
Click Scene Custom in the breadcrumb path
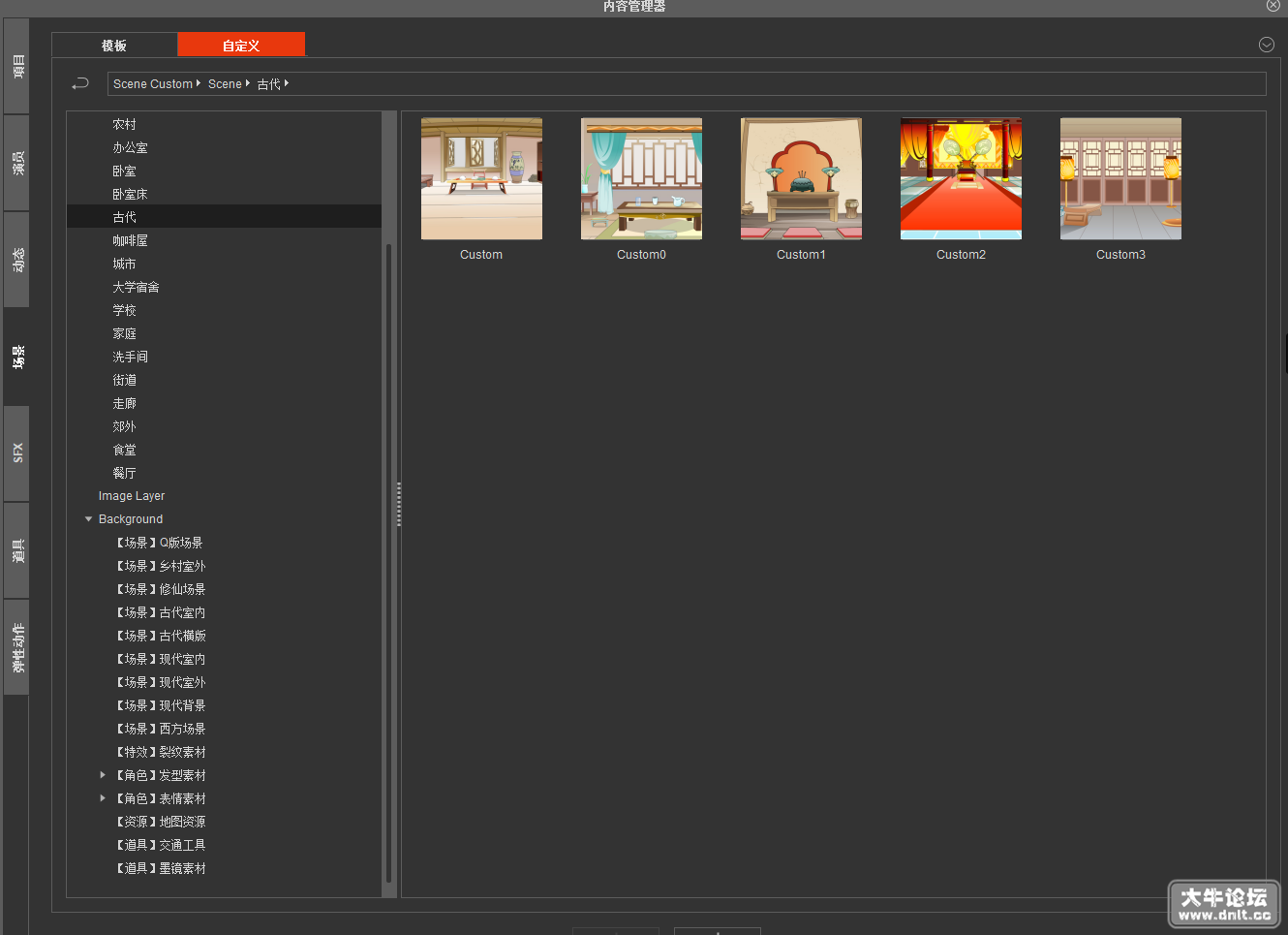click(153, 84)
